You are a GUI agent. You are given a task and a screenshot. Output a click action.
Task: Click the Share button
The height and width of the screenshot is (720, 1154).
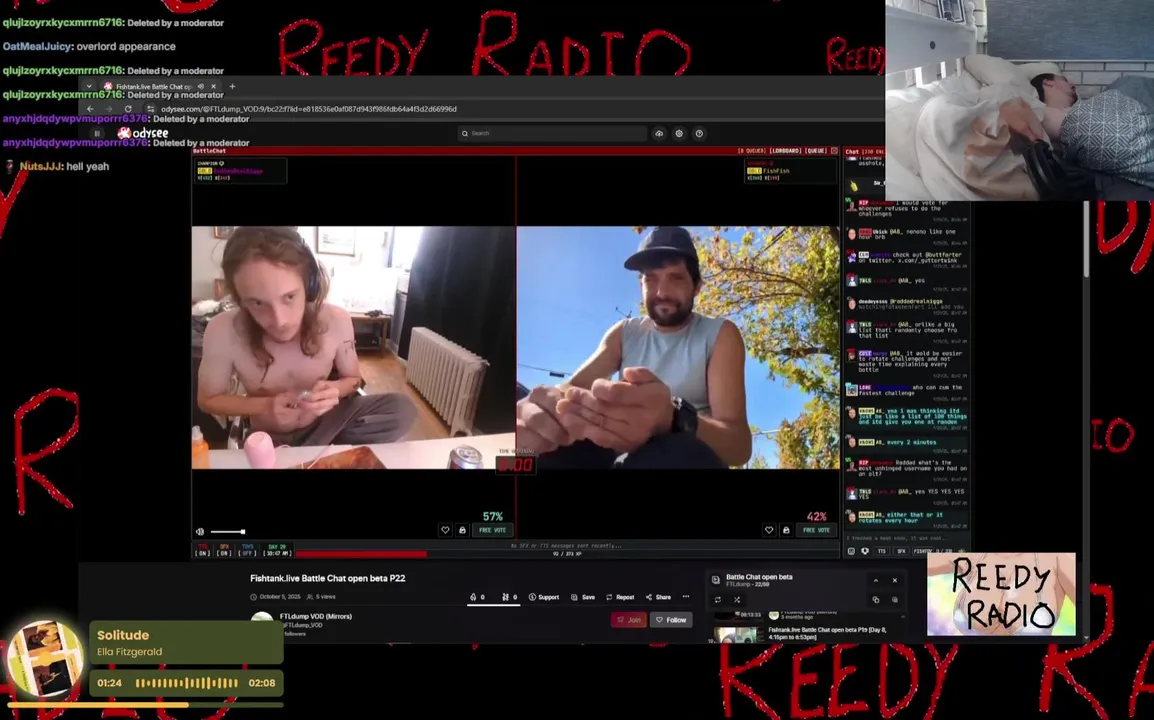point(658,597)
